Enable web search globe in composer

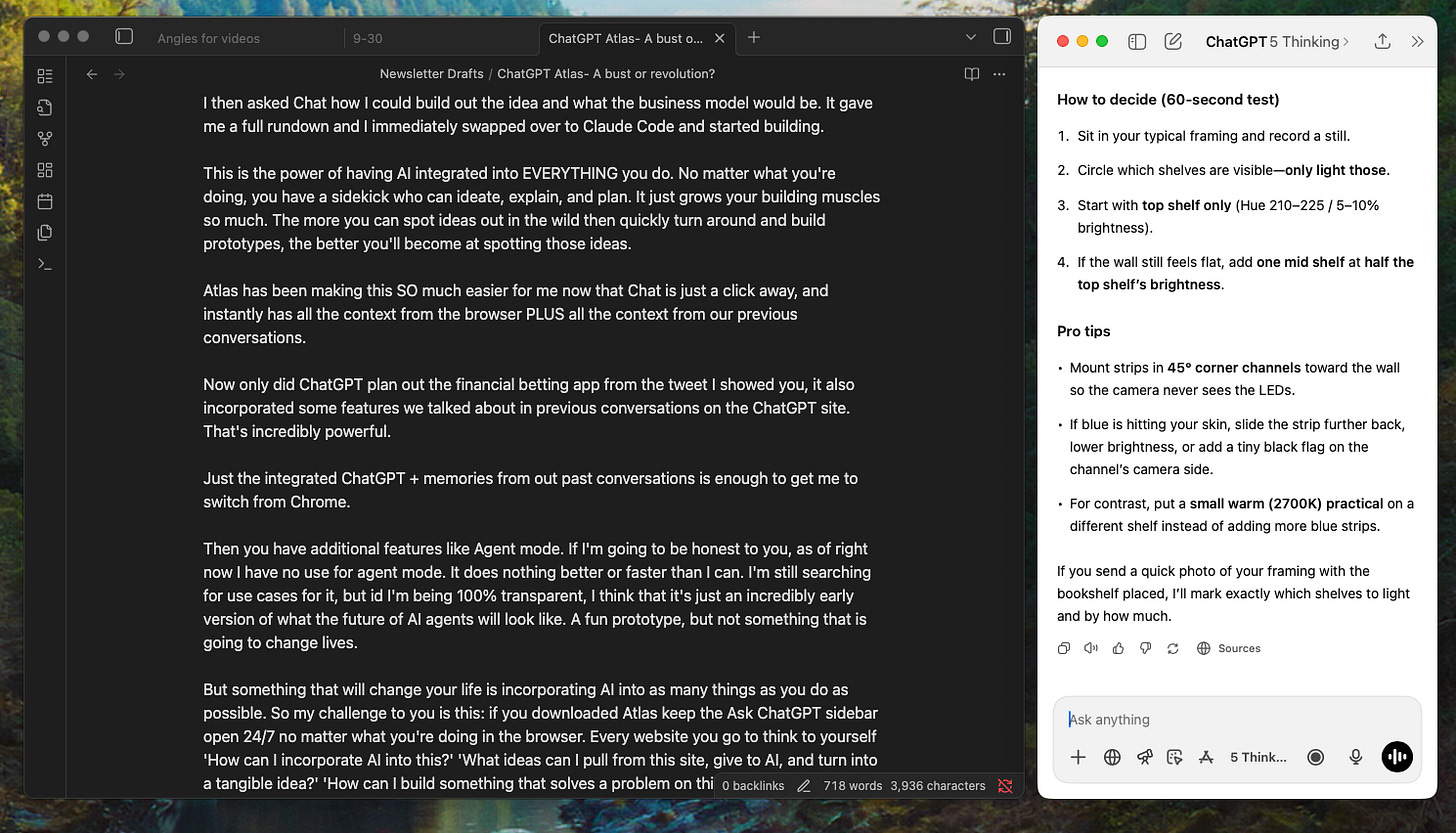[1112, 757]
